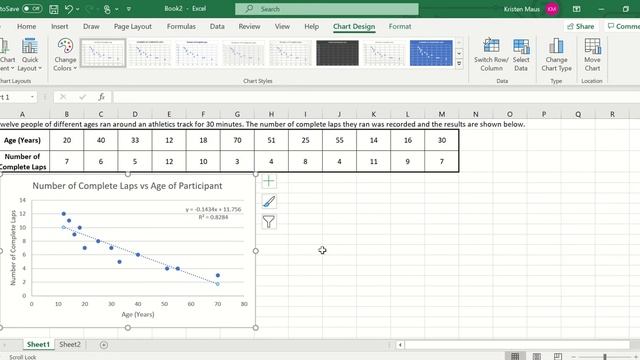Click the Chart Styles gallery down arrow

tap(459, 53)
